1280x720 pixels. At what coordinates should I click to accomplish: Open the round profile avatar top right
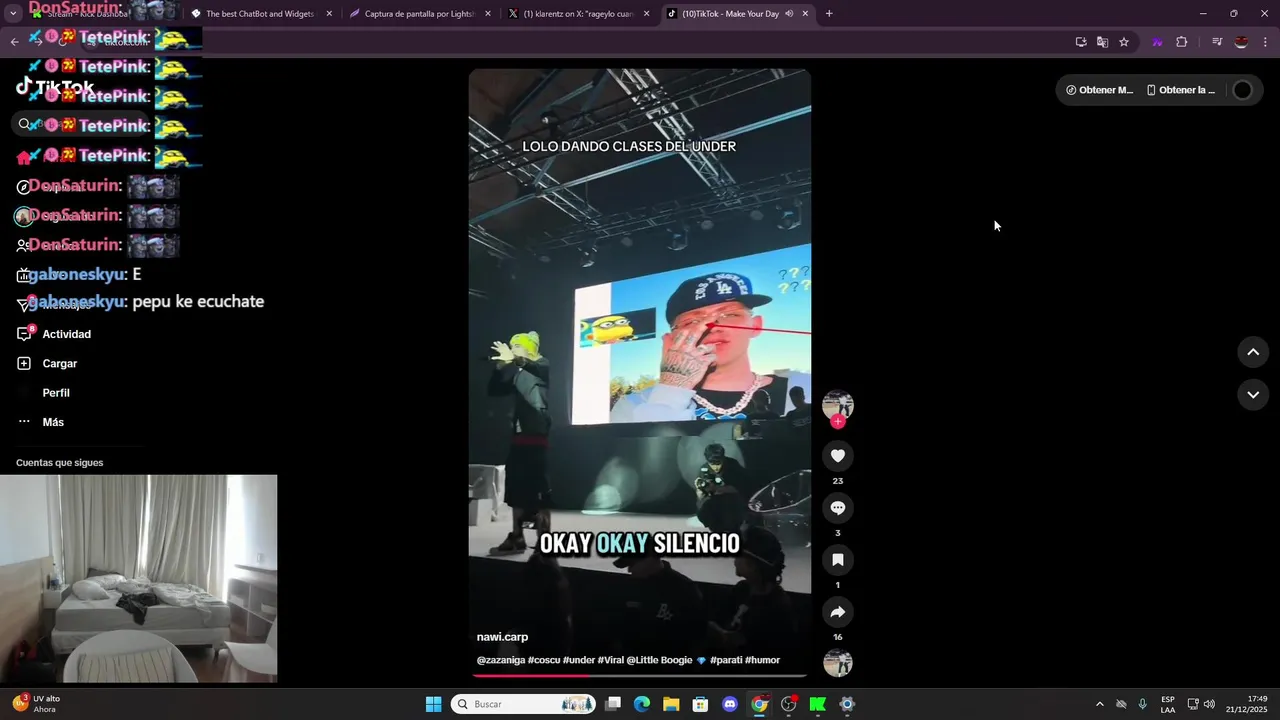click(x=1242, y=90)
